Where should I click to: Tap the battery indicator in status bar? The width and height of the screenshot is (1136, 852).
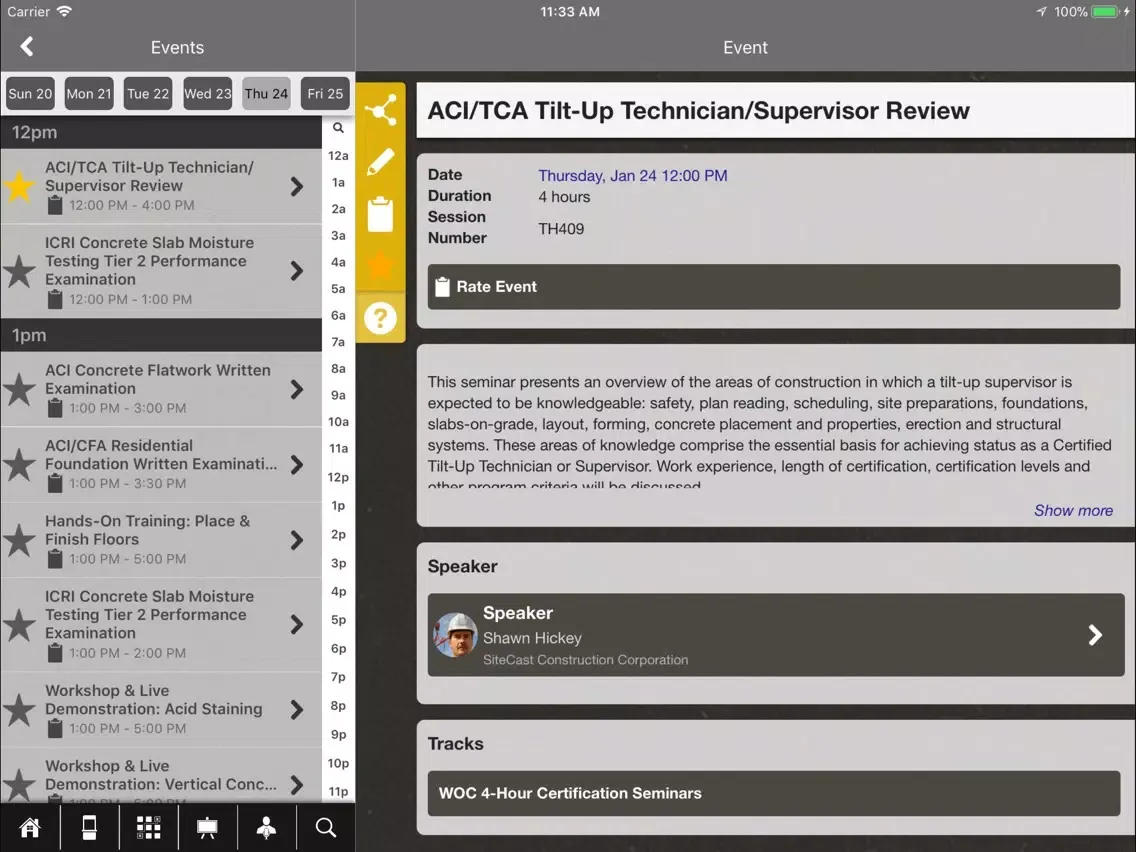(1106, 12)
